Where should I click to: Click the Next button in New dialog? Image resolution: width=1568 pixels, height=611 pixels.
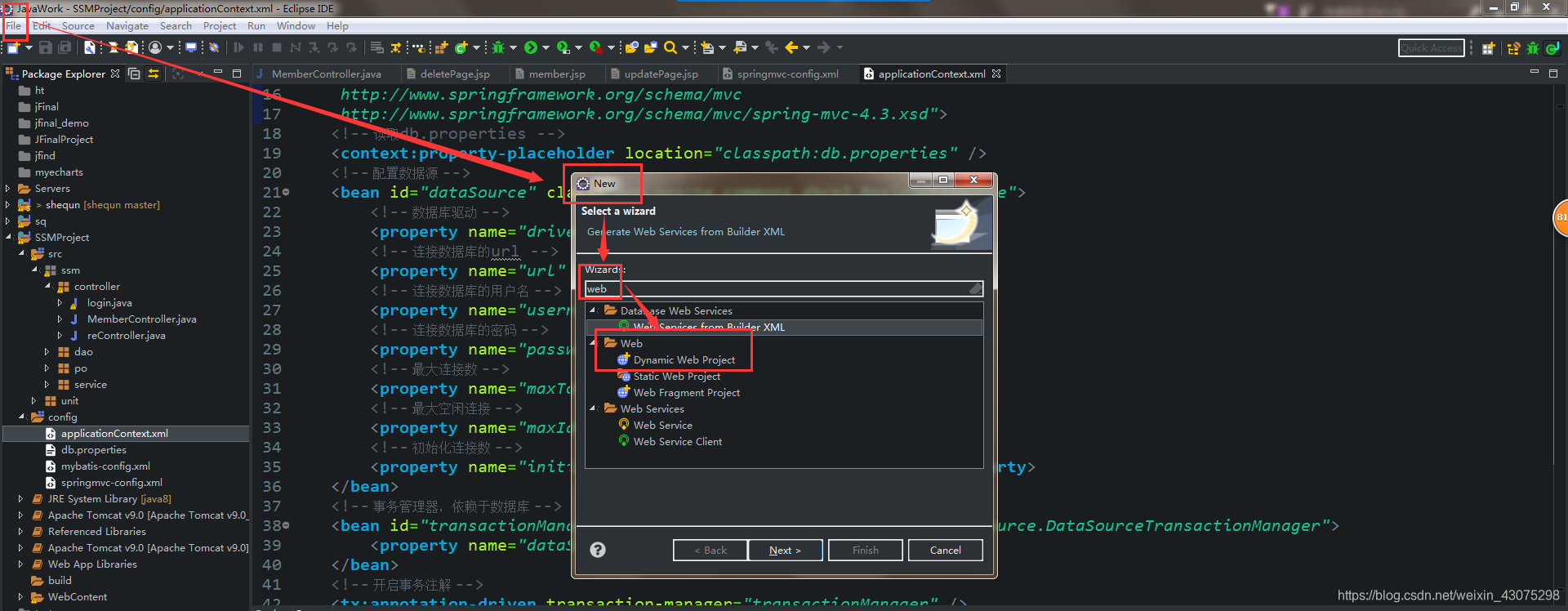[785, 550]
